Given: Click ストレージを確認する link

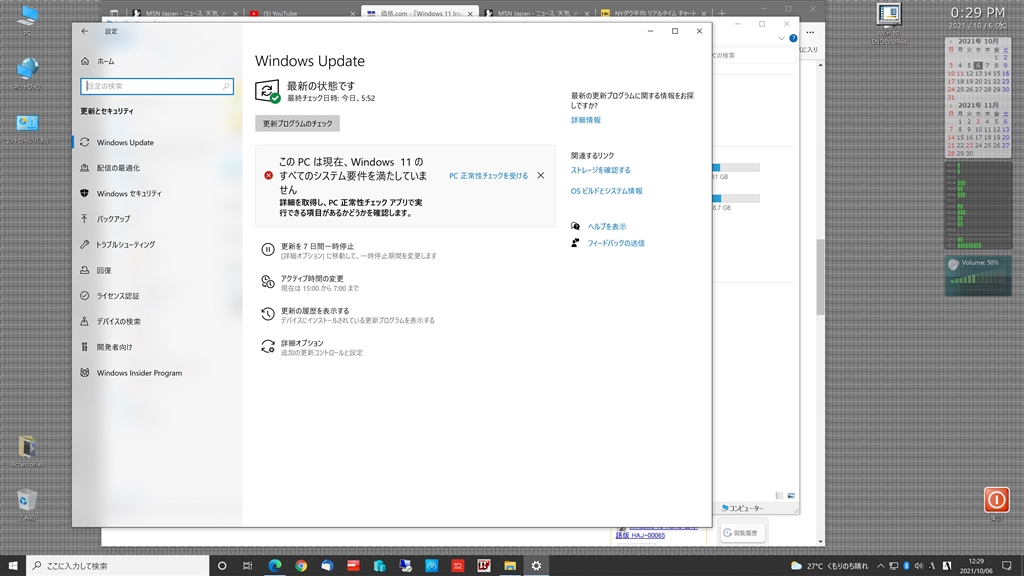Looking at the screenshot, I should [601, 170].
